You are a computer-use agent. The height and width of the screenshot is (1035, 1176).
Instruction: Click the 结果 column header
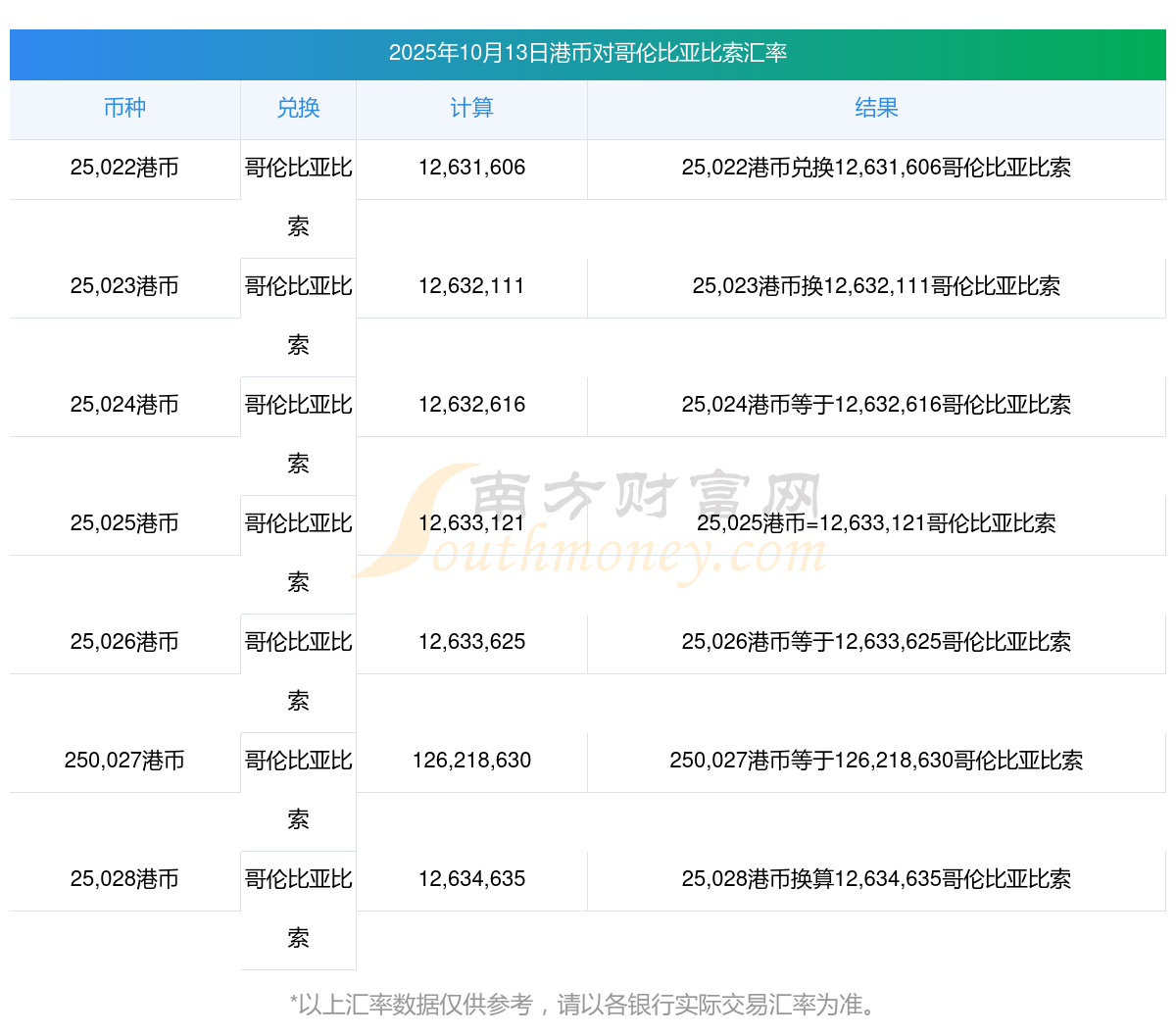(876, 108)
